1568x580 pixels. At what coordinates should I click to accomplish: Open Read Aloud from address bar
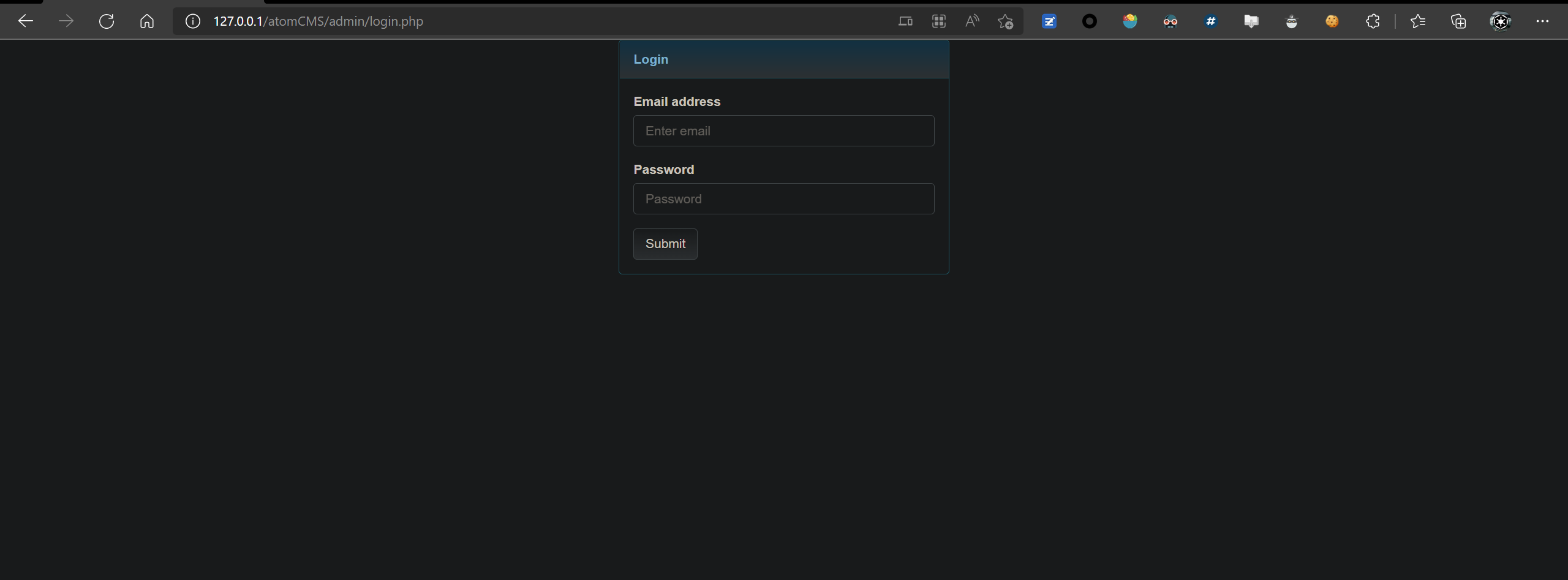tap(972, 21)
